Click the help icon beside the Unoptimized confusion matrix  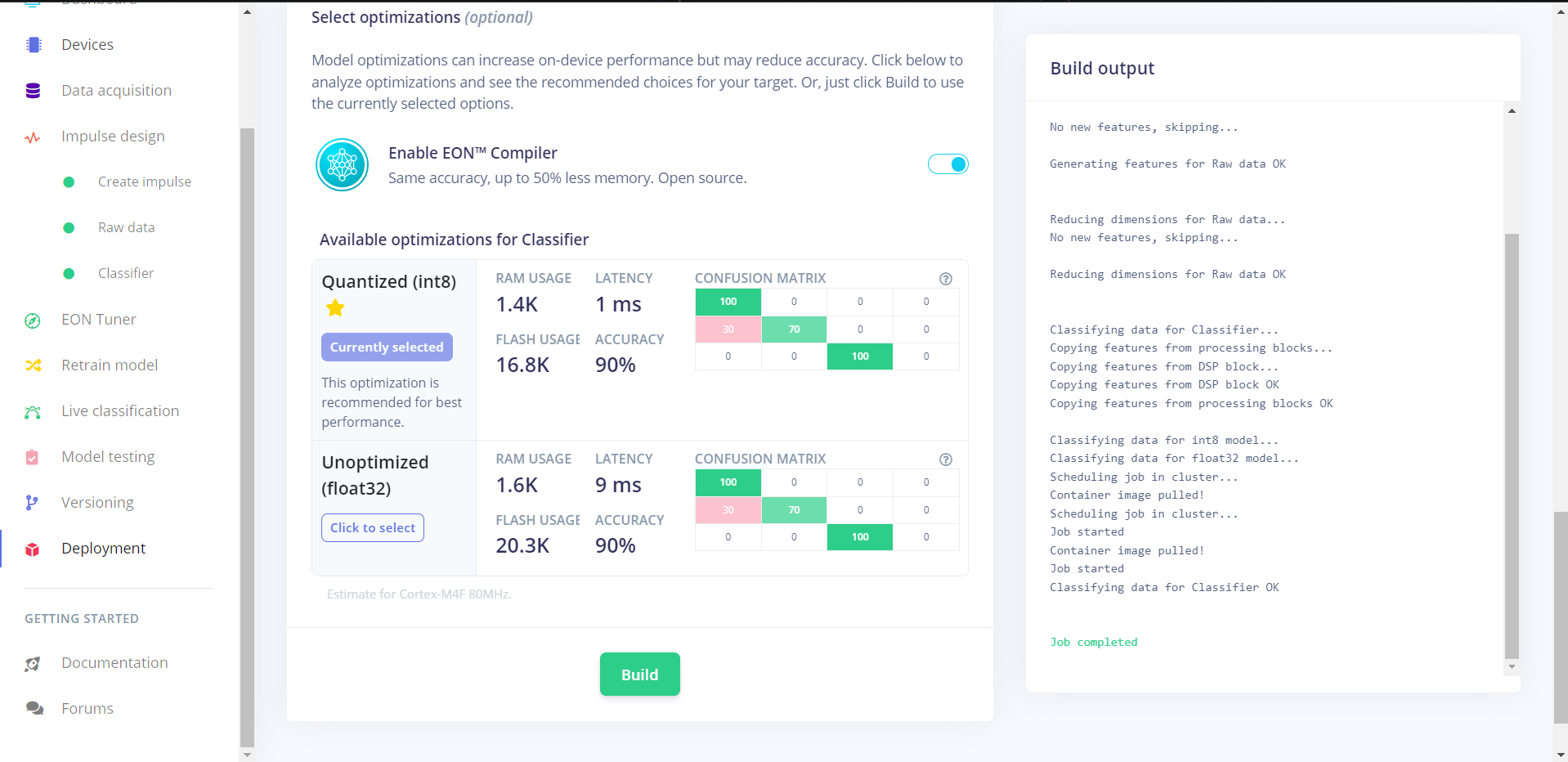pos(946,459)
